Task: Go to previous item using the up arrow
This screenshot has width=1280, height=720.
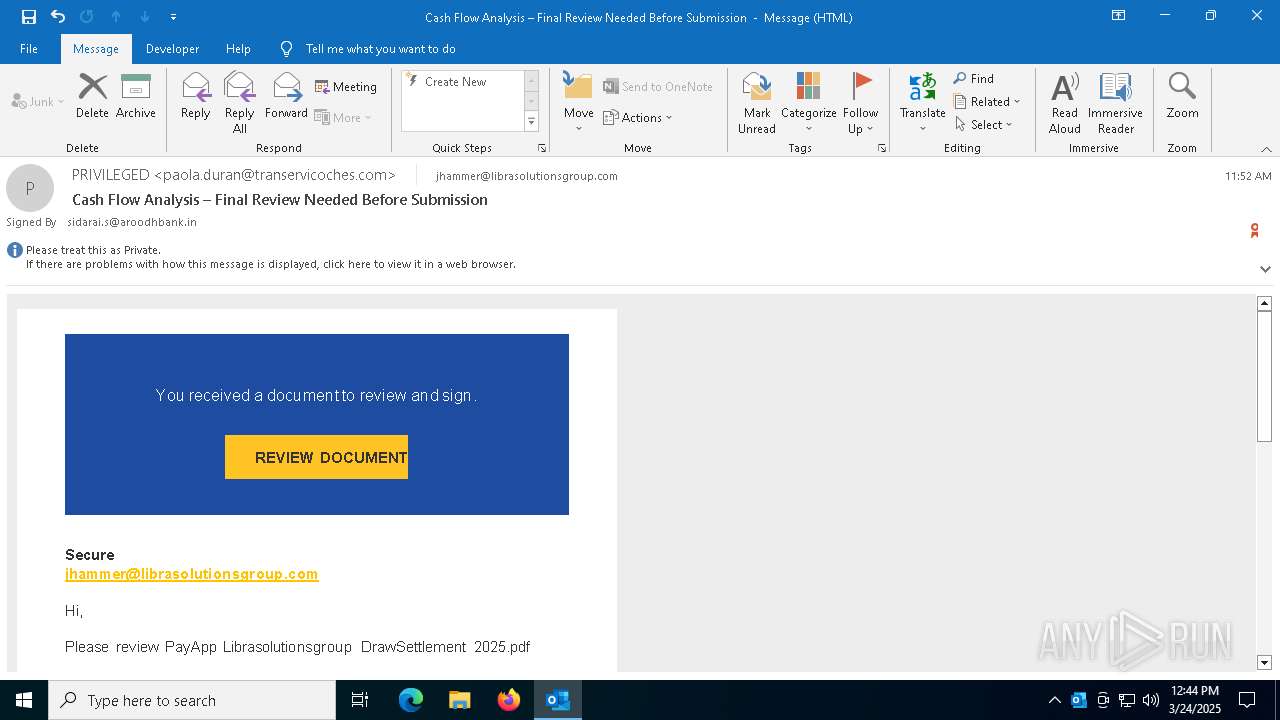Action: (116, 16)
